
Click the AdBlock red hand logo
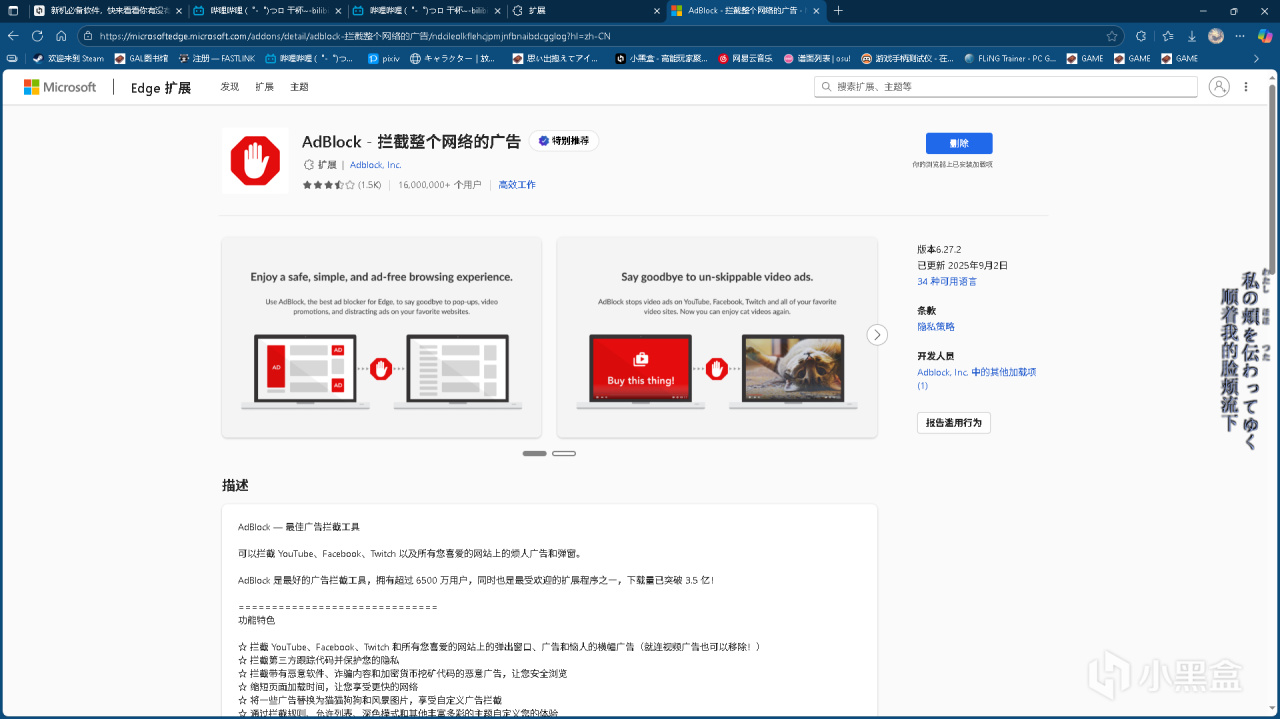point(255,160)
